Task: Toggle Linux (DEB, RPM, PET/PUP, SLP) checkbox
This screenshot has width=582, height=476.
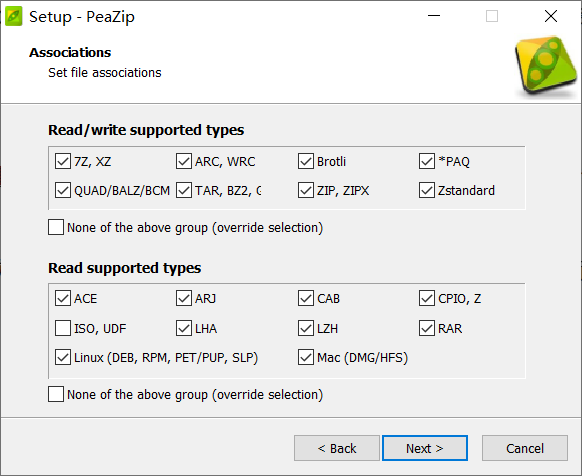Action: pos(63,357)
